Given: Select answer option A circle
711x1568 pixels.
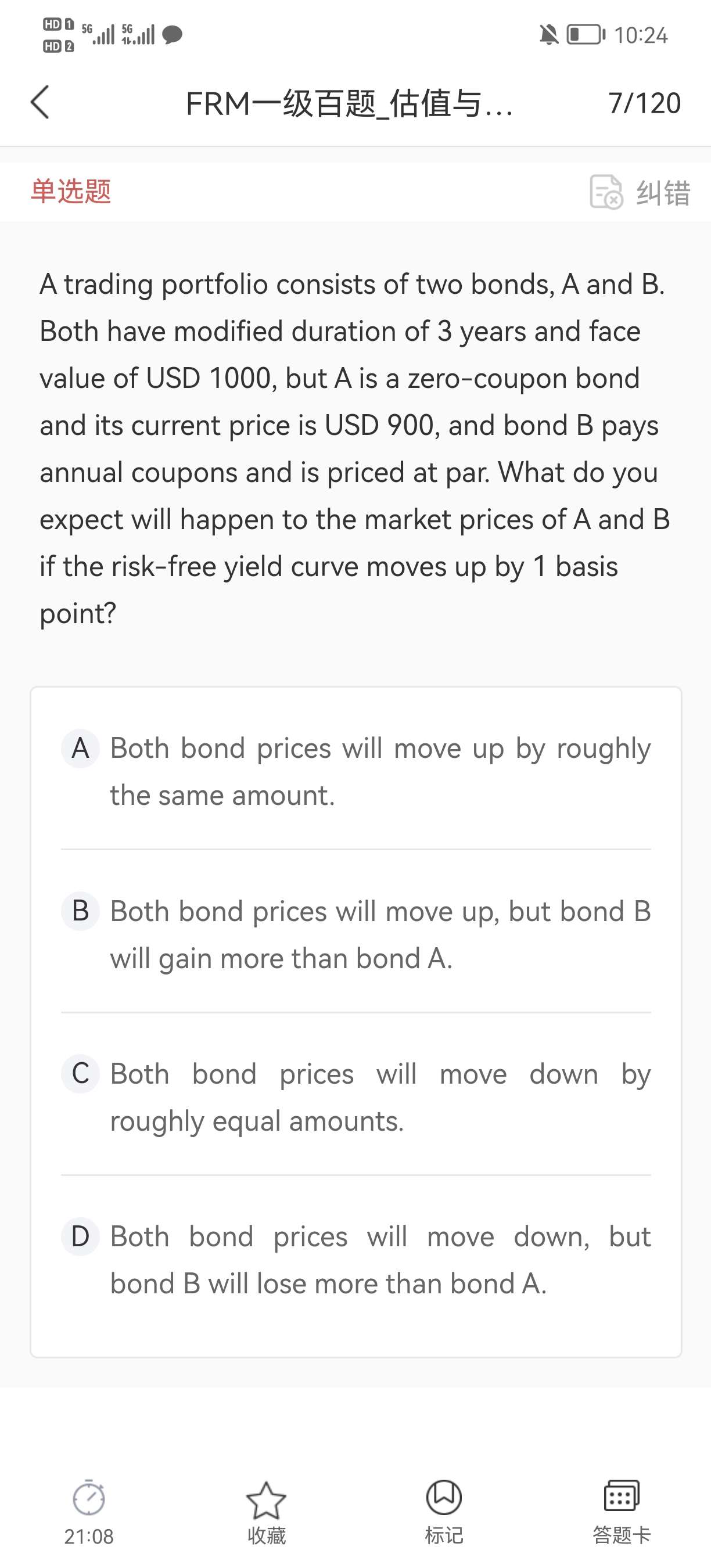Looking at the screenshot, I should click(80, 748).
